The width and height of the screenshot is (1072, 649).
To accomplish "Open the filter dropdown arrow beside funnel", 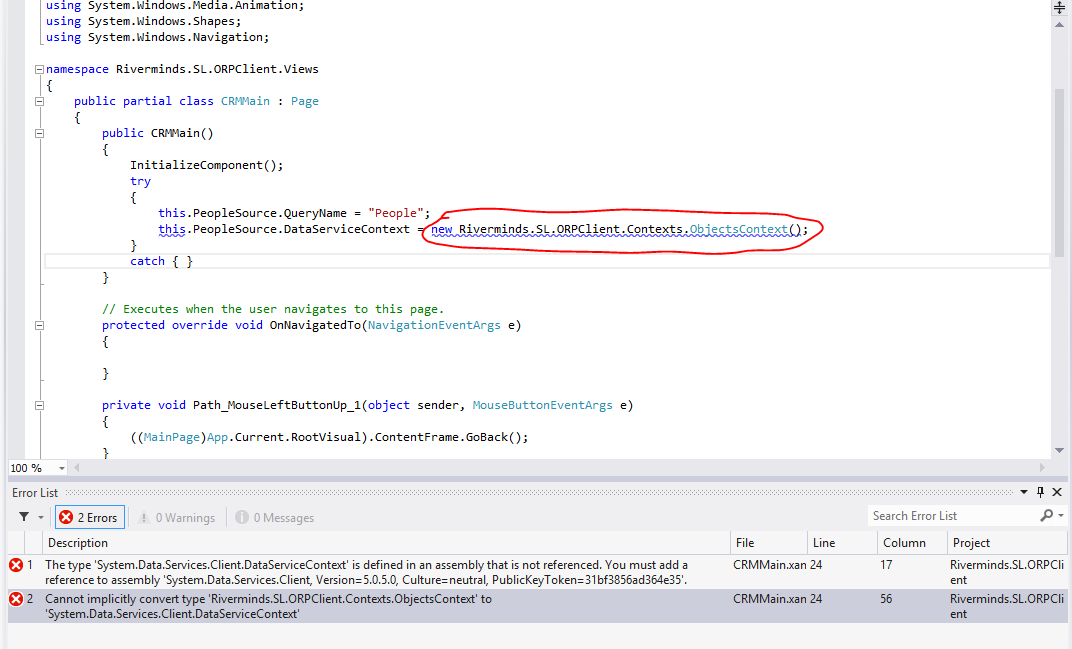I will (41, 518).
